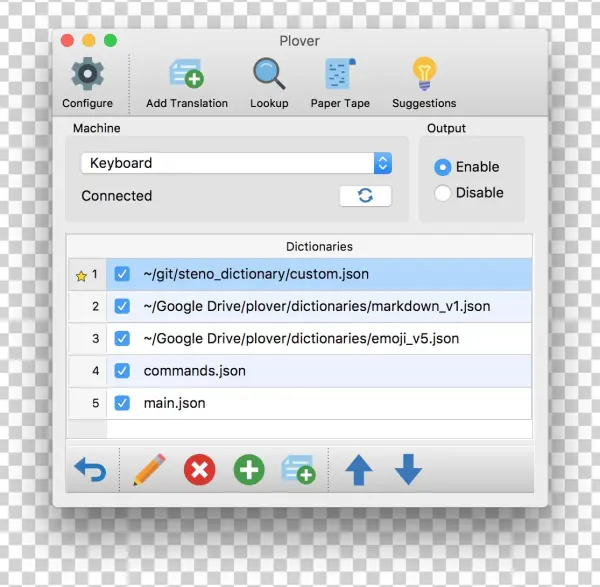Close the Plover window red button
Viewport: 600px width, 587px height.
click(x=67, y=41)
